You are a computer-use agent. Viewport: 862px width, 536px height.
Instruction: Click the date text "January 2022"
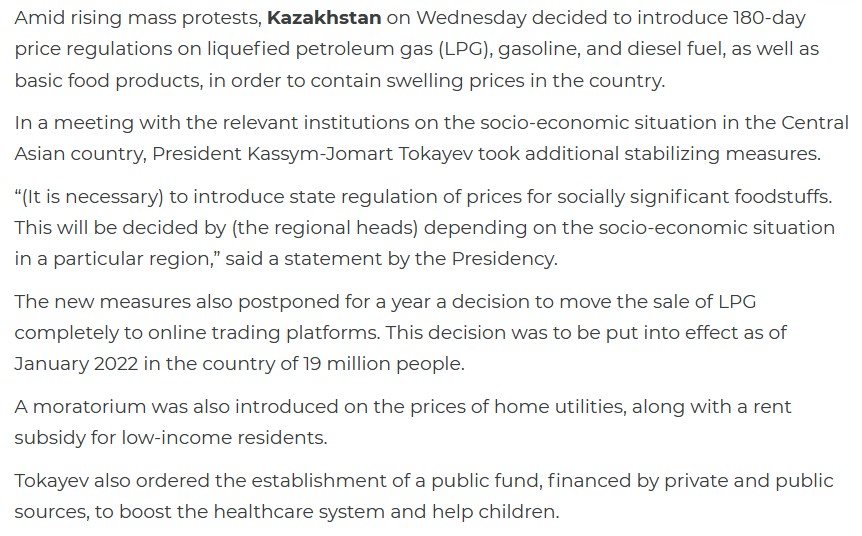click(75, 362)
